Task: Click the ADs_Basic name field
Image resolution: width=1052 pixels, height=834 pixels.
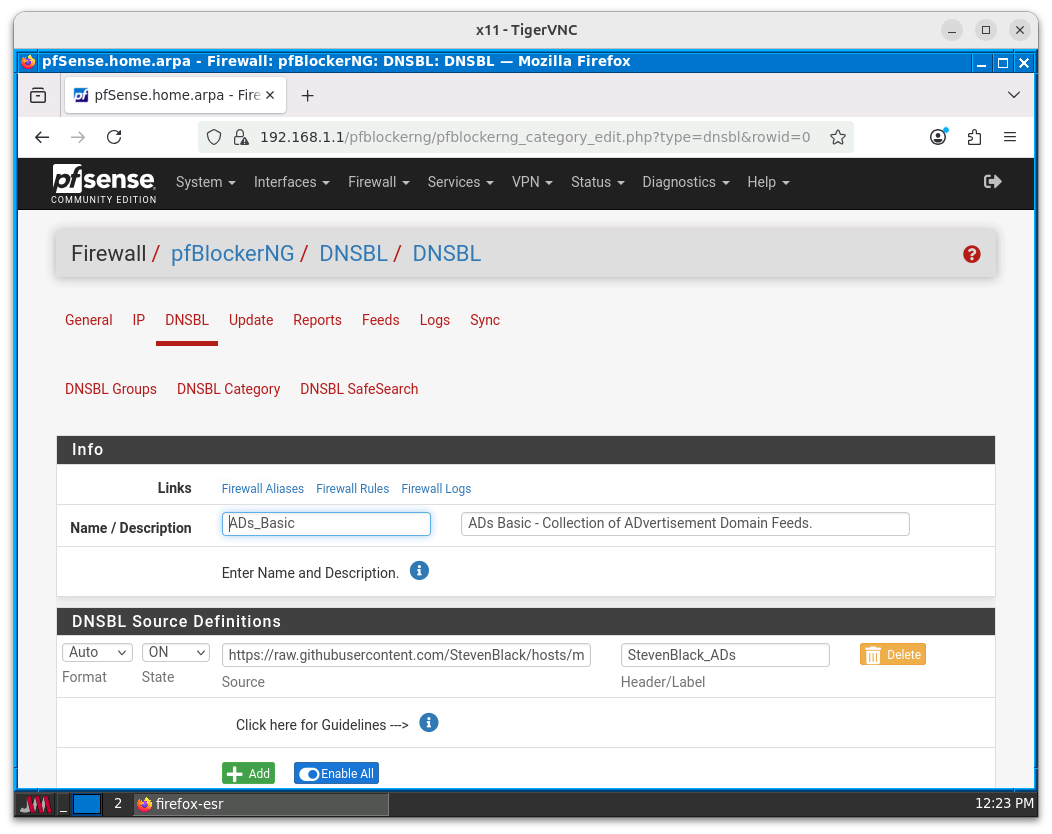Action: [x=326, y=523]
